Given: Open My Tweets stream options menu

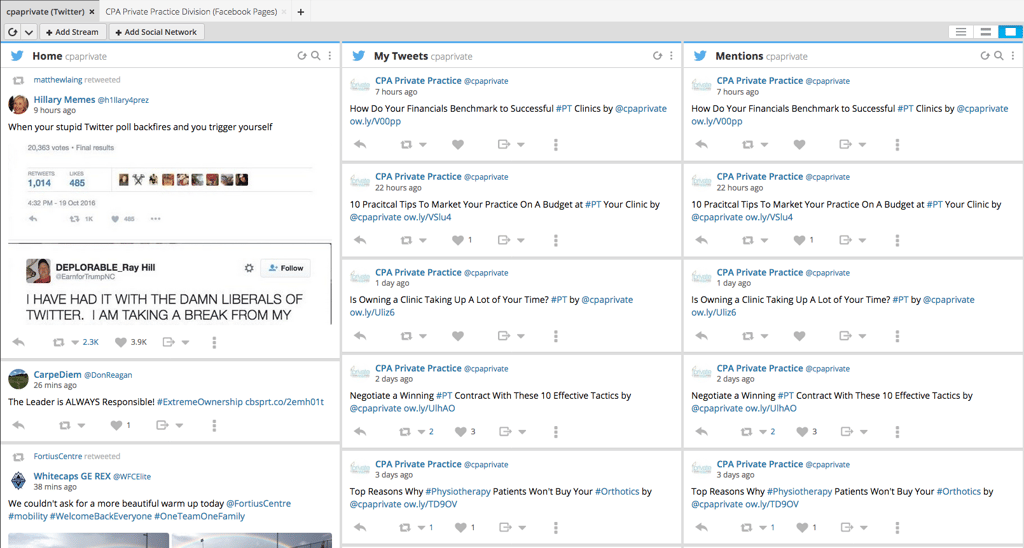Looking at the screenshot, I should click(671, 56).
